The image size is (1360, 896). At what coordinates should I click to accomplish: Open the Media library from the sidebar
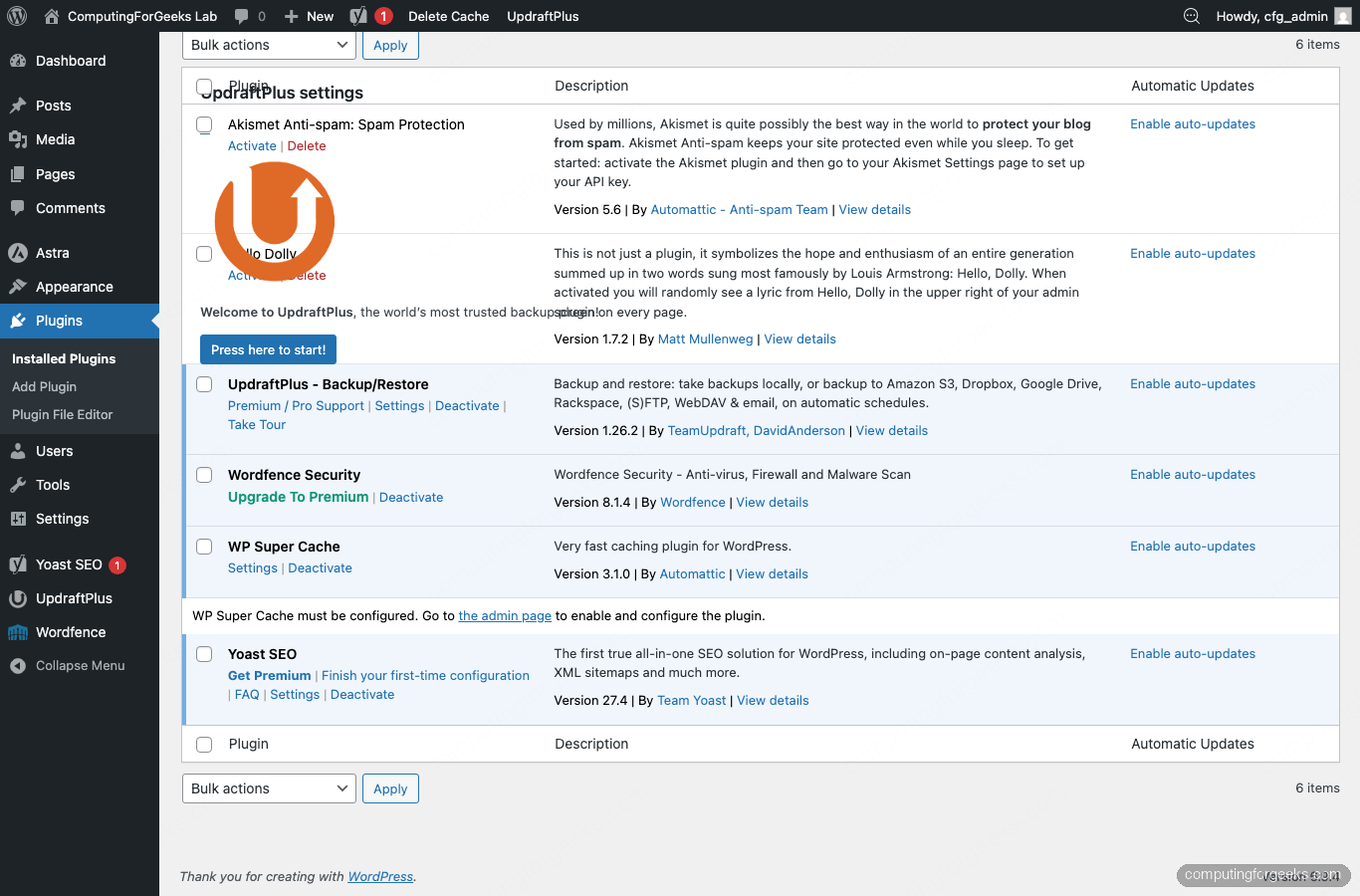pos(57,139)
